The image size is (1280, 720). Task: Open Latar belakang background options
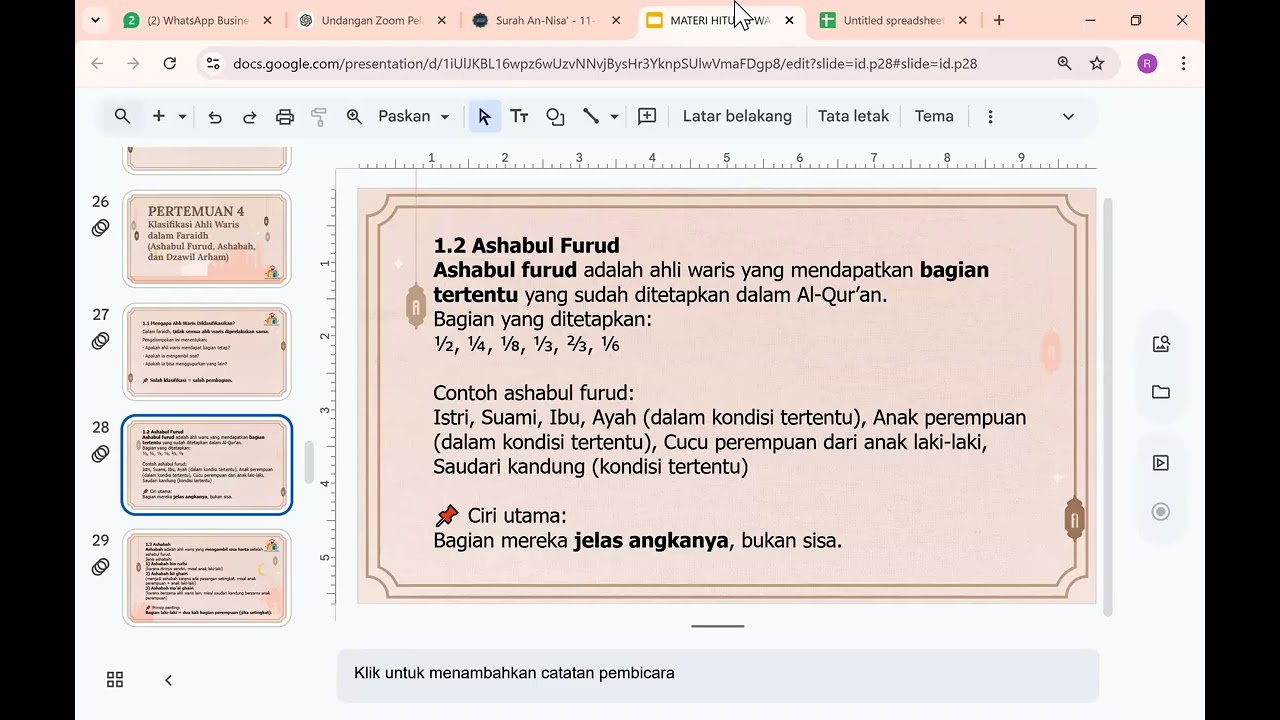[737, 117]
